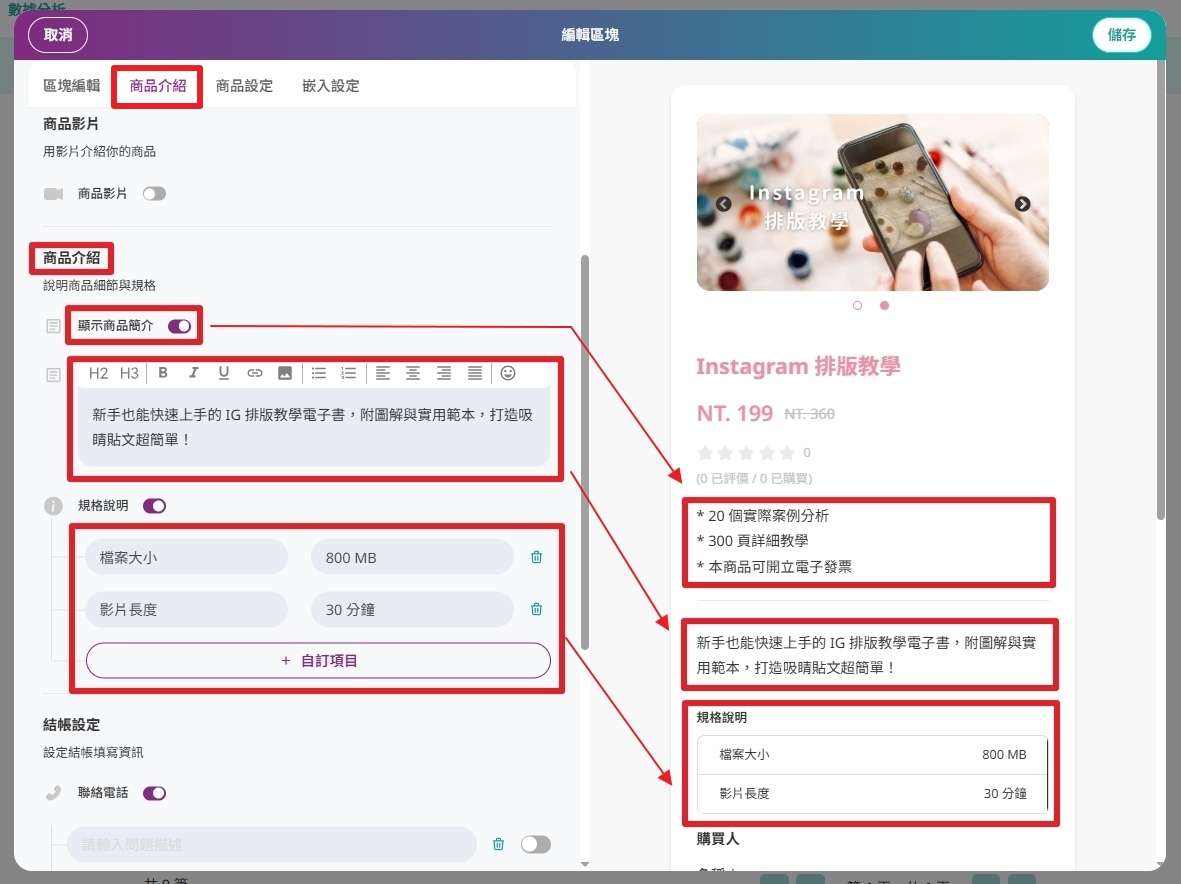Switch off the 聯絡電話 toggle
The height and width of the screenshot is (884, 1181).
(x=154, y=793)
